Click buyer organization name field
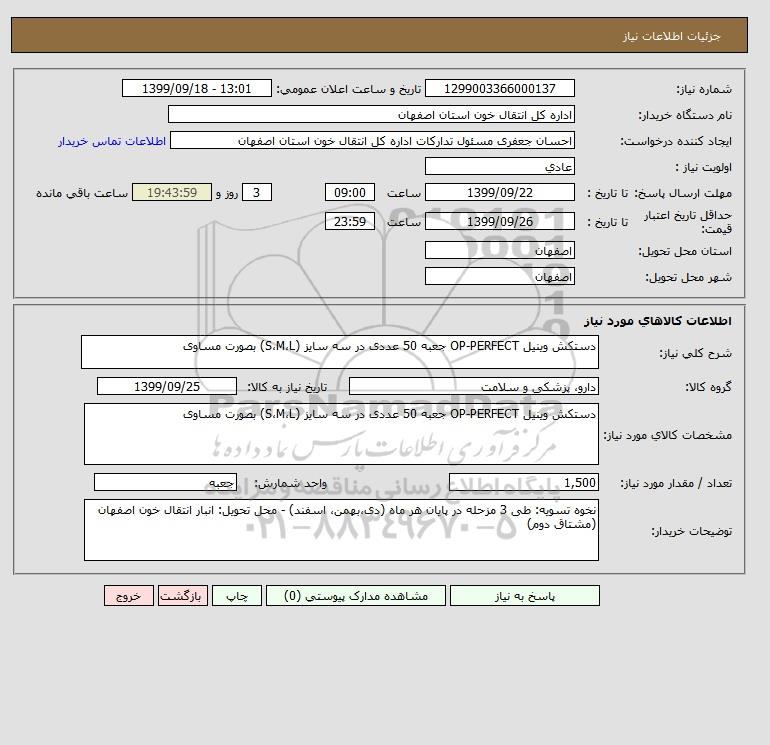This screenshot has height=745, width=770. (371, 114)
